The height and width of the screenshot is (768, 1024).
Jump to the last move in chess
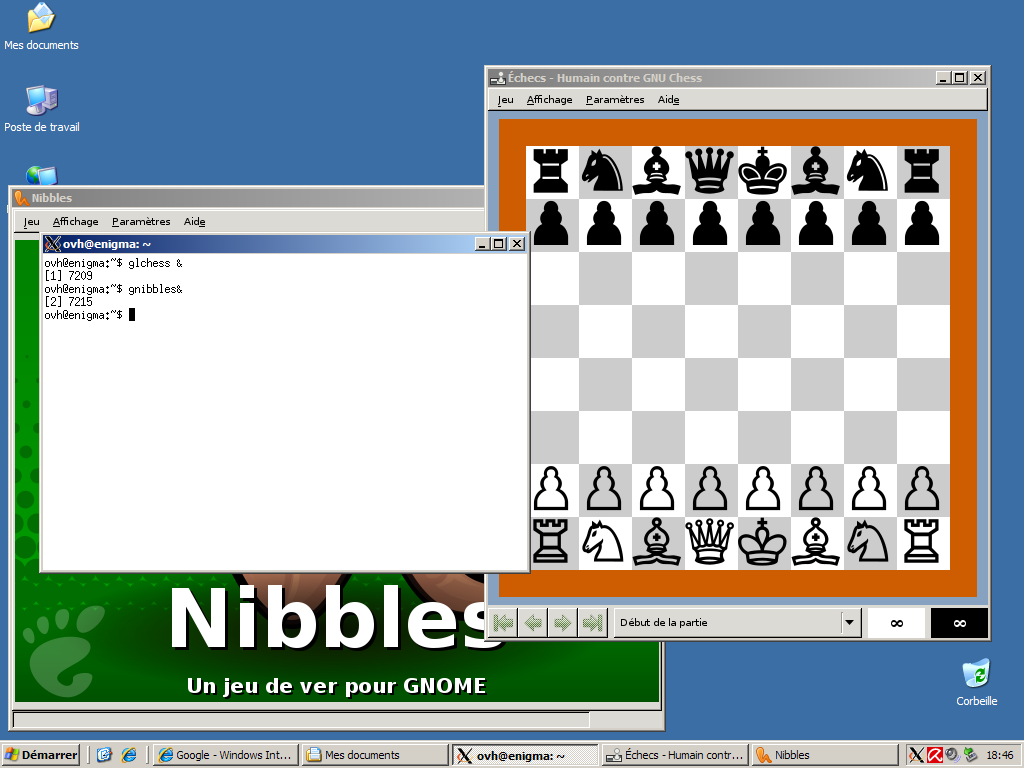(x=593, y=623)
